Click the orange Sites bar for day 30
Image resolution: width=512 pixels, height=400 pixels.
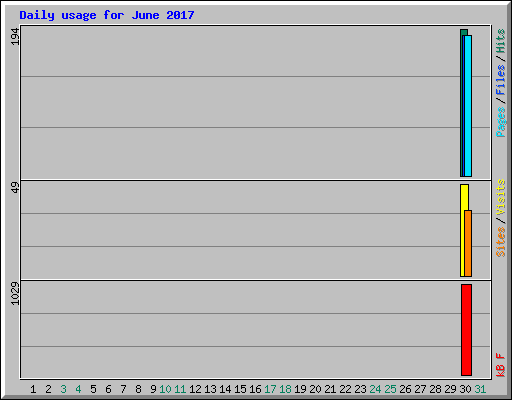468,243
